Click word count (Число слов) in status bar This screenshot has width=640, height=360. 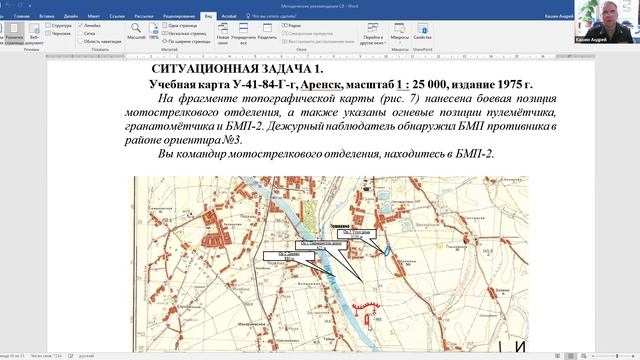[46, 356]
